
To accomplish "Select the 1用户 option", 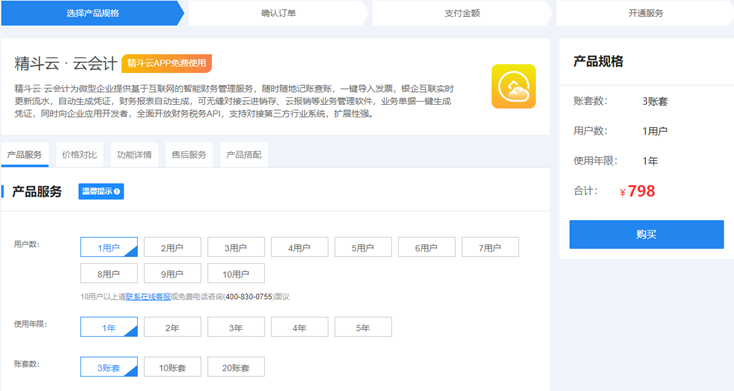I will pyautogui.click(x=109, y=247).
